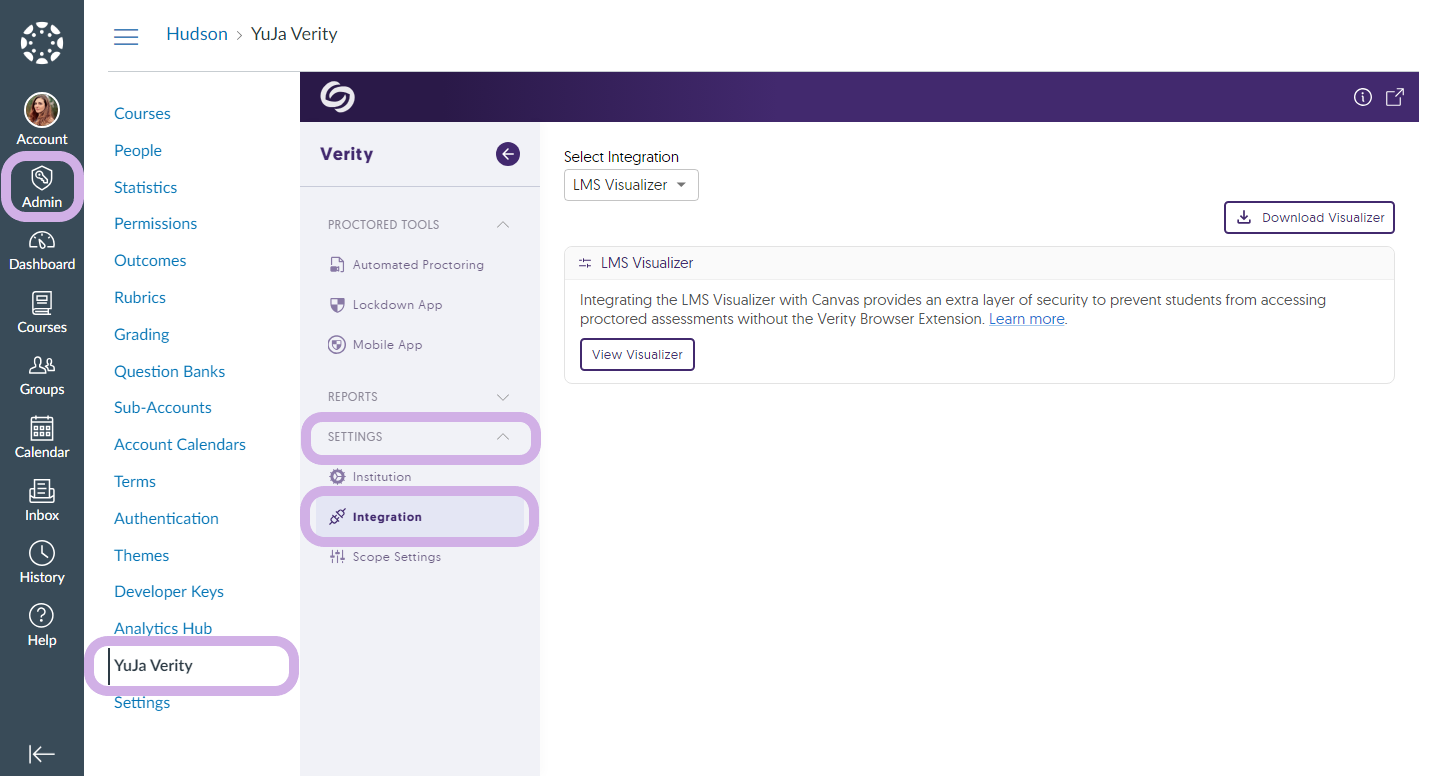The image size is (1443, 776).
Task: Expand the Reports section chevron
Action: (503, 397)
